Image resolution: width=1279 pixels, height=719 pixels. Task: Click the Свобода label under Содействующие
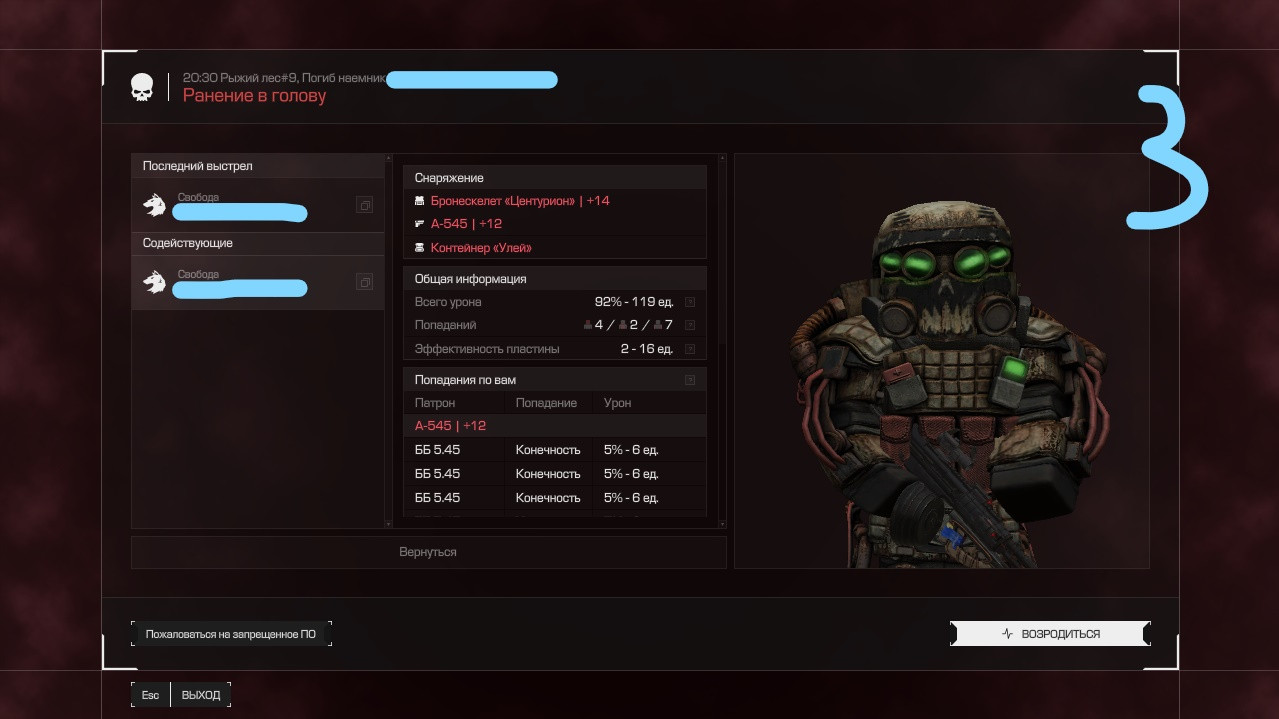click(x=198, y=274)
